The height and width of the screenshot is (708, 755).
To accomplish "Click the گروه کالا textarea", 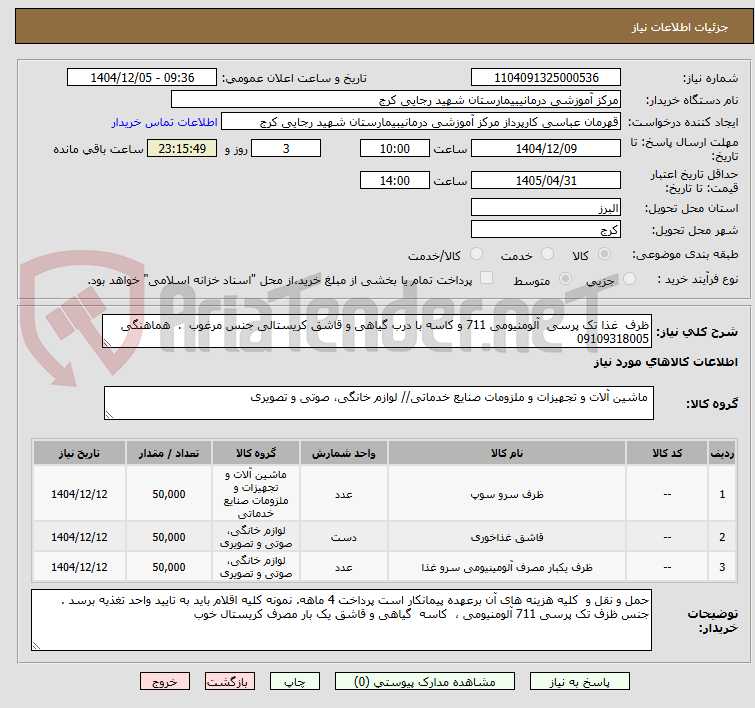I will (379, 403).
